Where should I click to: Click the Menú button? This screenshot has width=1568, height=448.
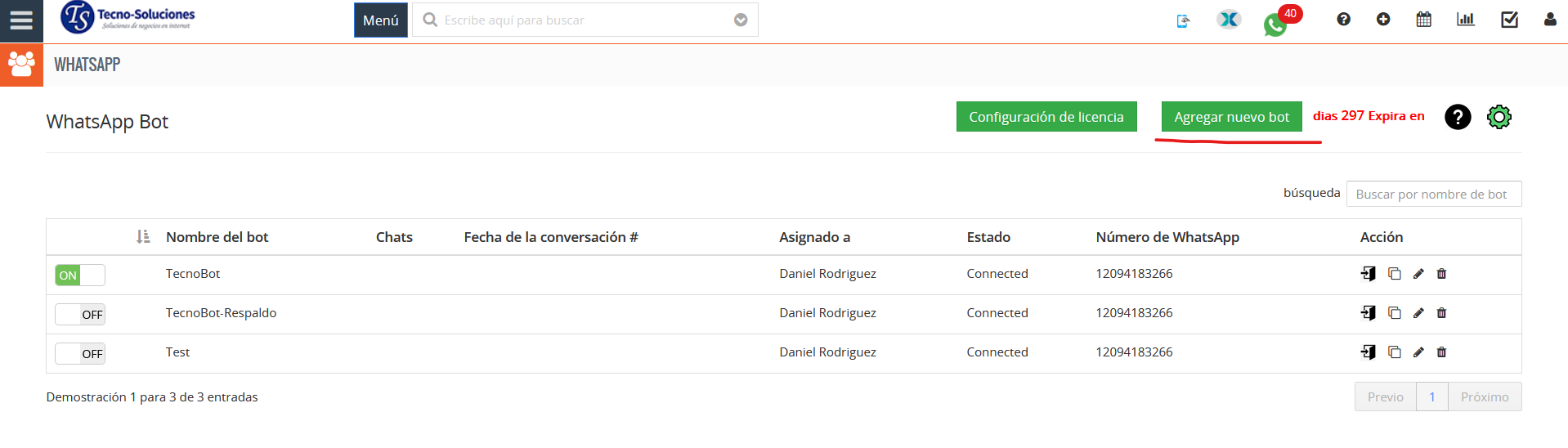[x=380, y=20]
